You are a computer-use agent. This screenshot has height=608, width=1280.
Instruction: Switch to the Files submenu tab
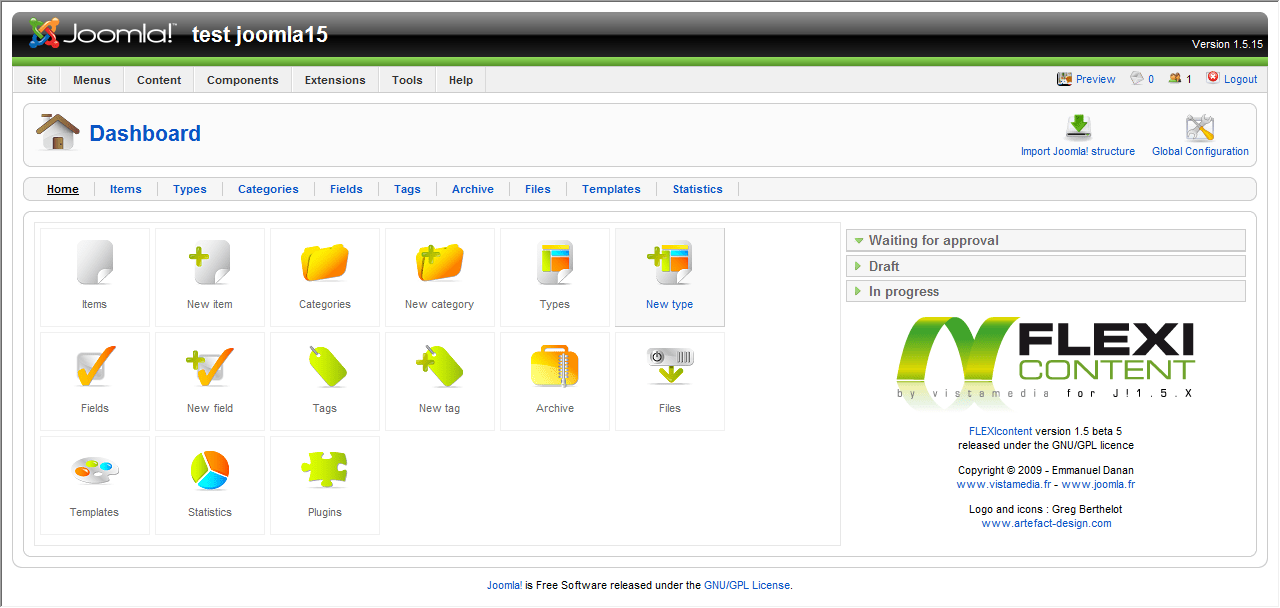point(538,189)
